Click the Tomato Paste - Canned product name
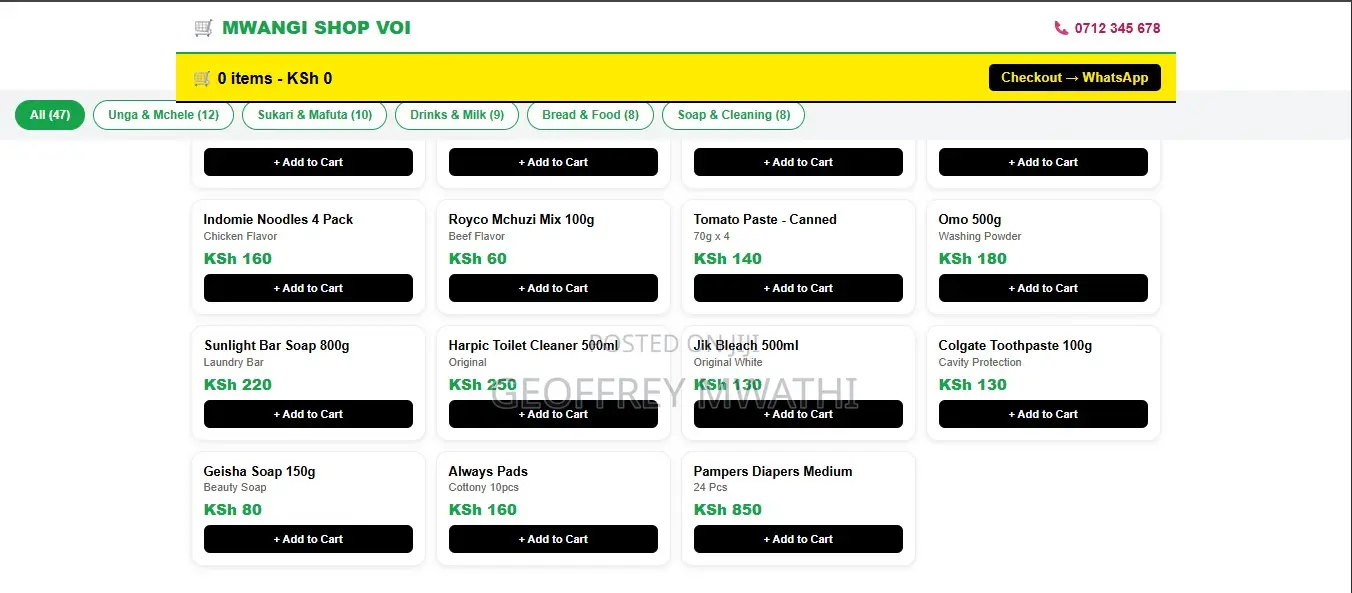 click(x=765, y=219)
